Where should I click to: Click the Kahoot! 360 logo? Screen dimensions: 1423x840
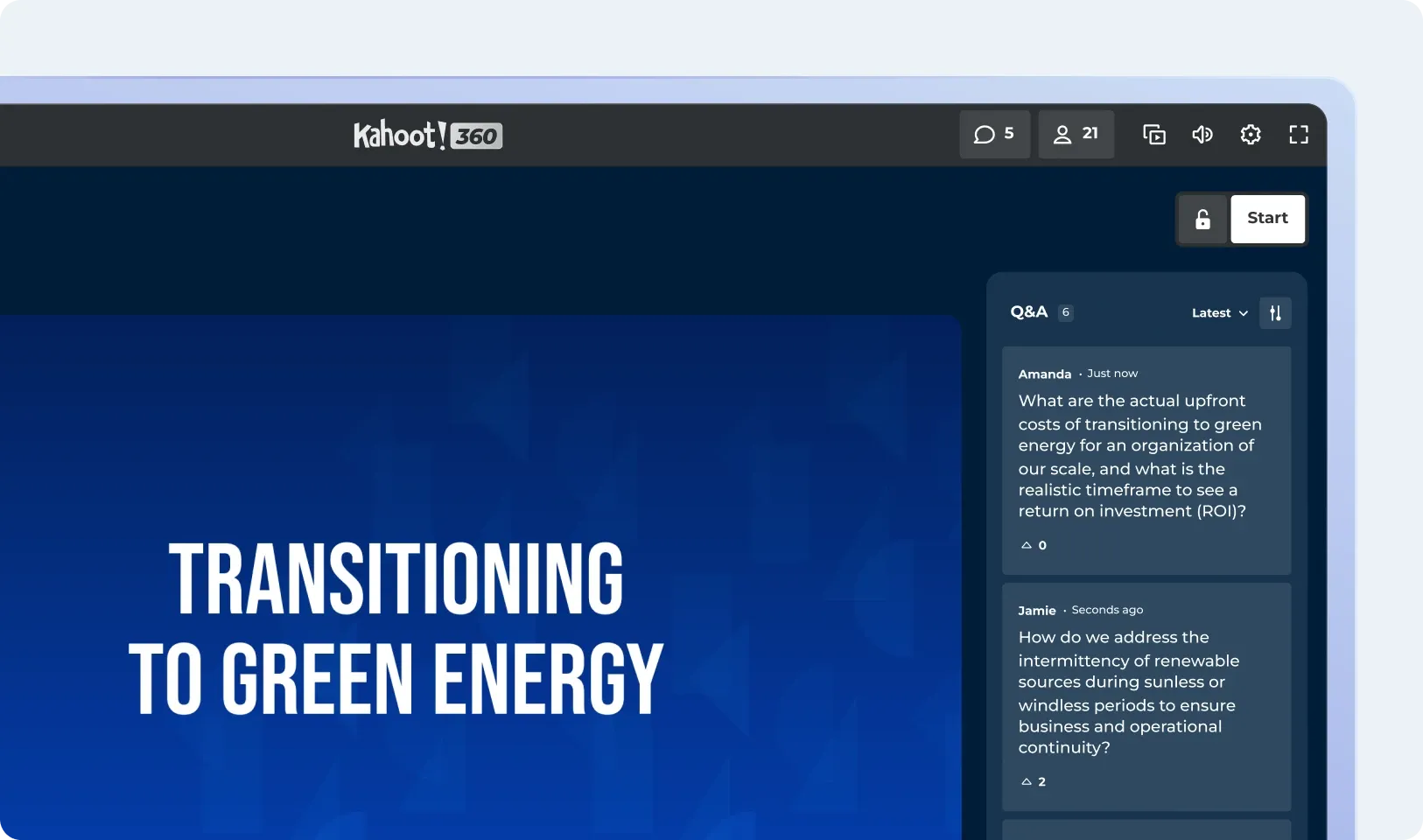(x=428, y=135)
